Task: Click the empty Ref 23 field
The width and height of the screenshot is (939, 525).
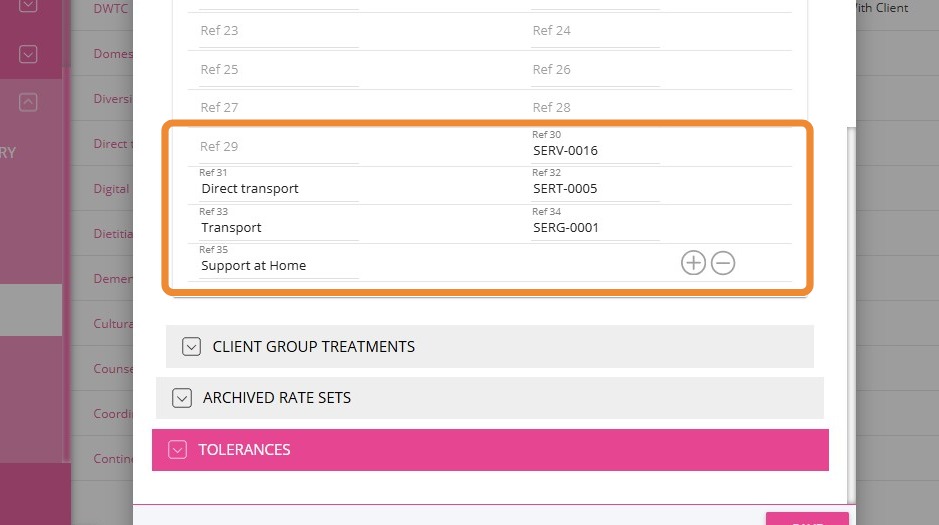Action: click(x=278, y=31)
